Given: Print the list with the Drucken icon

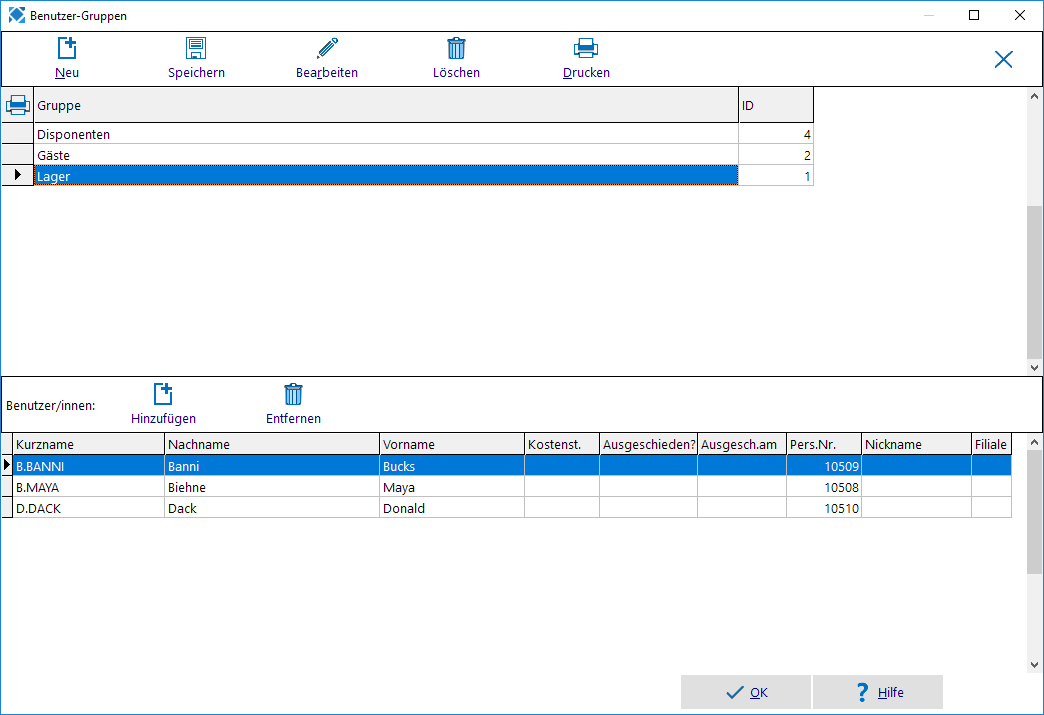Looking at the screenshot, I should [586, 48].
